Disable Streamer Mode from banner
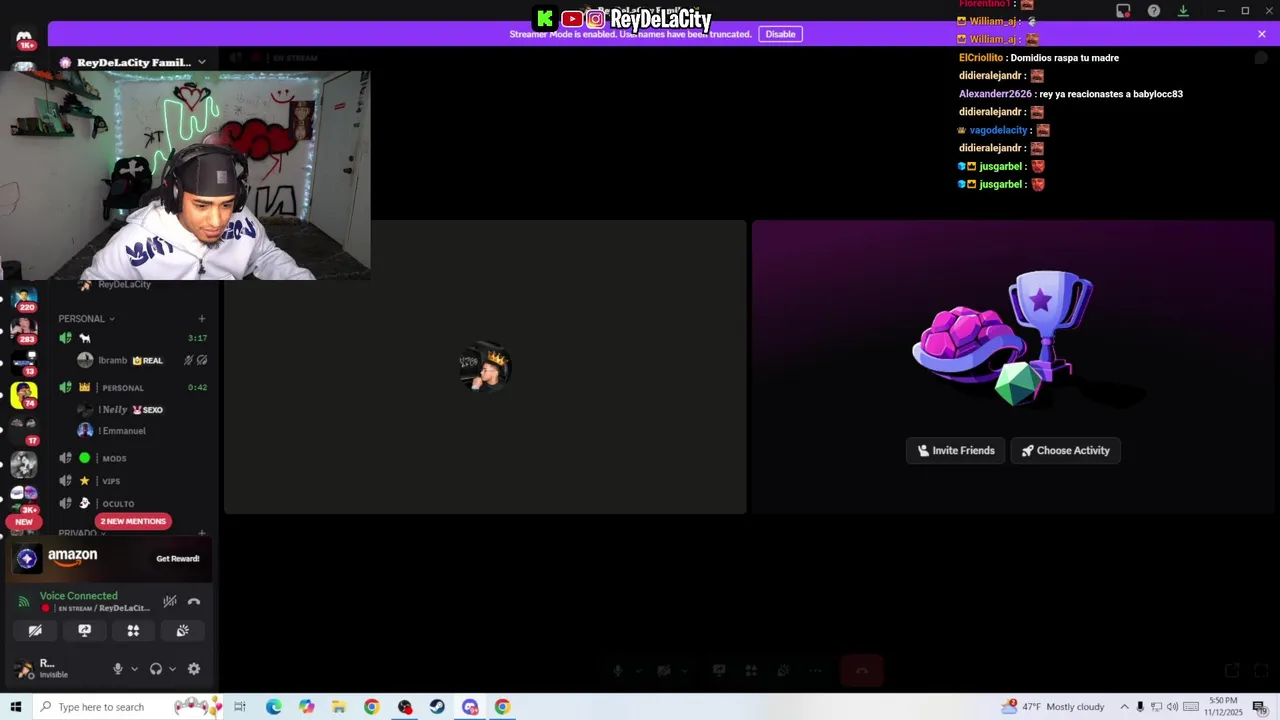The height and width of the screenshot is (720, 1280). (x=780, y=34)
